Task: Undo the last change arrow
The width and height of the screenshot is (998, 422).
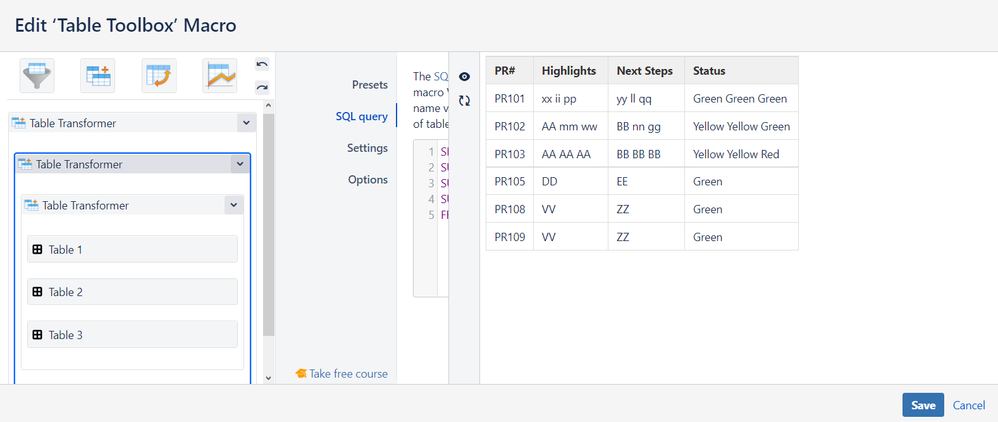Action: click(x=262, y=64)
